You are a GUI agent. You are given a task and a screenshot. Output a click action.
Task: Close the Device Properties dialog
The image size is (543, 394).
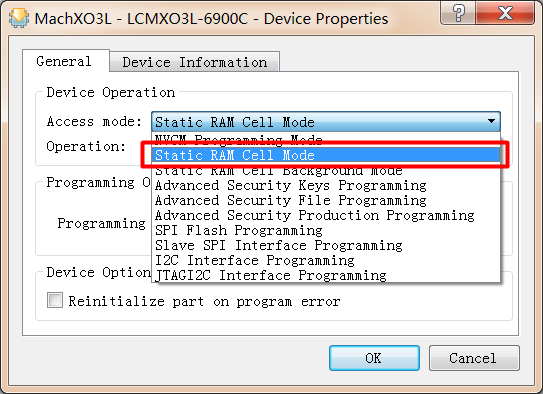[x=505, y=12]
